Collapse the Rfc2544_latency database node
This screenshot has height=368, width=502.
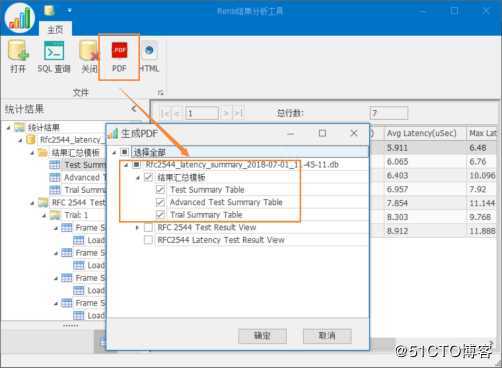pos(20,140)
